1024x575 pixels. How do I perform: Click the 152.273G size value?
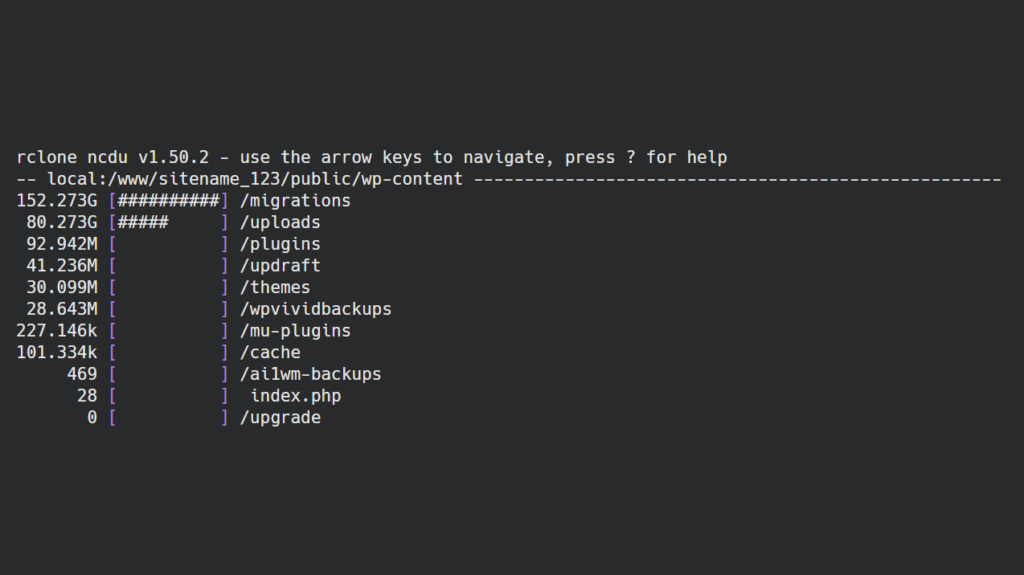click(57, 200)
